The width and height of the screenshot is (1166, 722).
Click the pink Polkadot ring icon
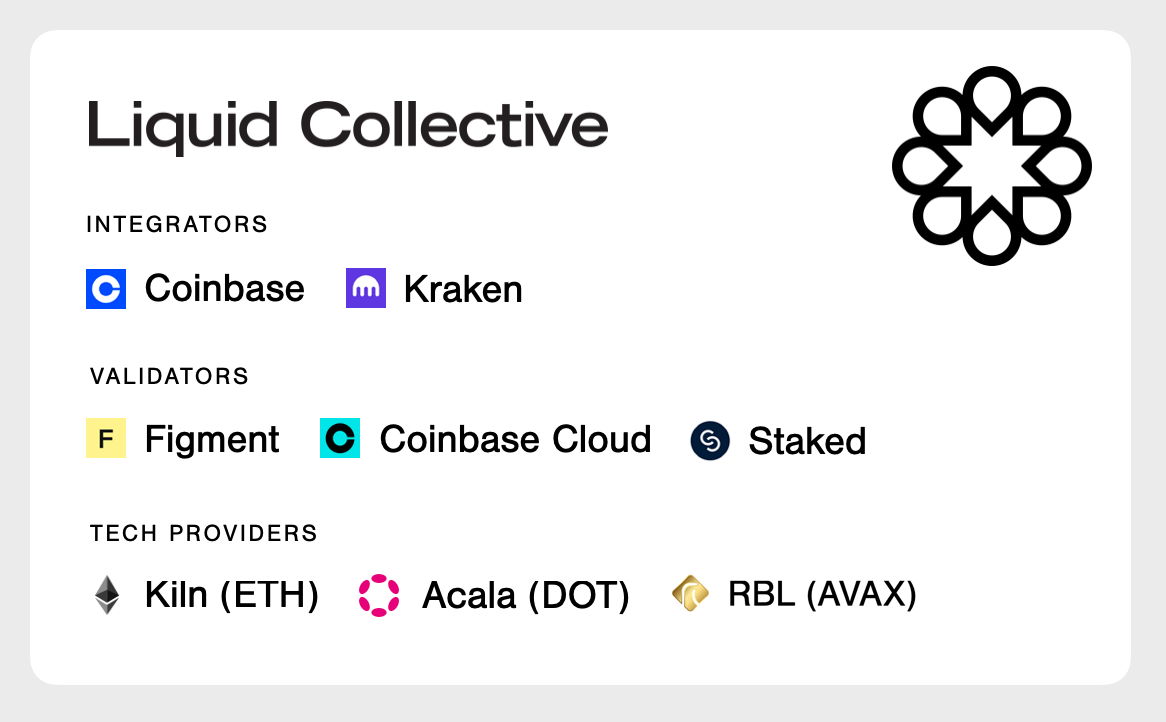click(x=379, y=596)
